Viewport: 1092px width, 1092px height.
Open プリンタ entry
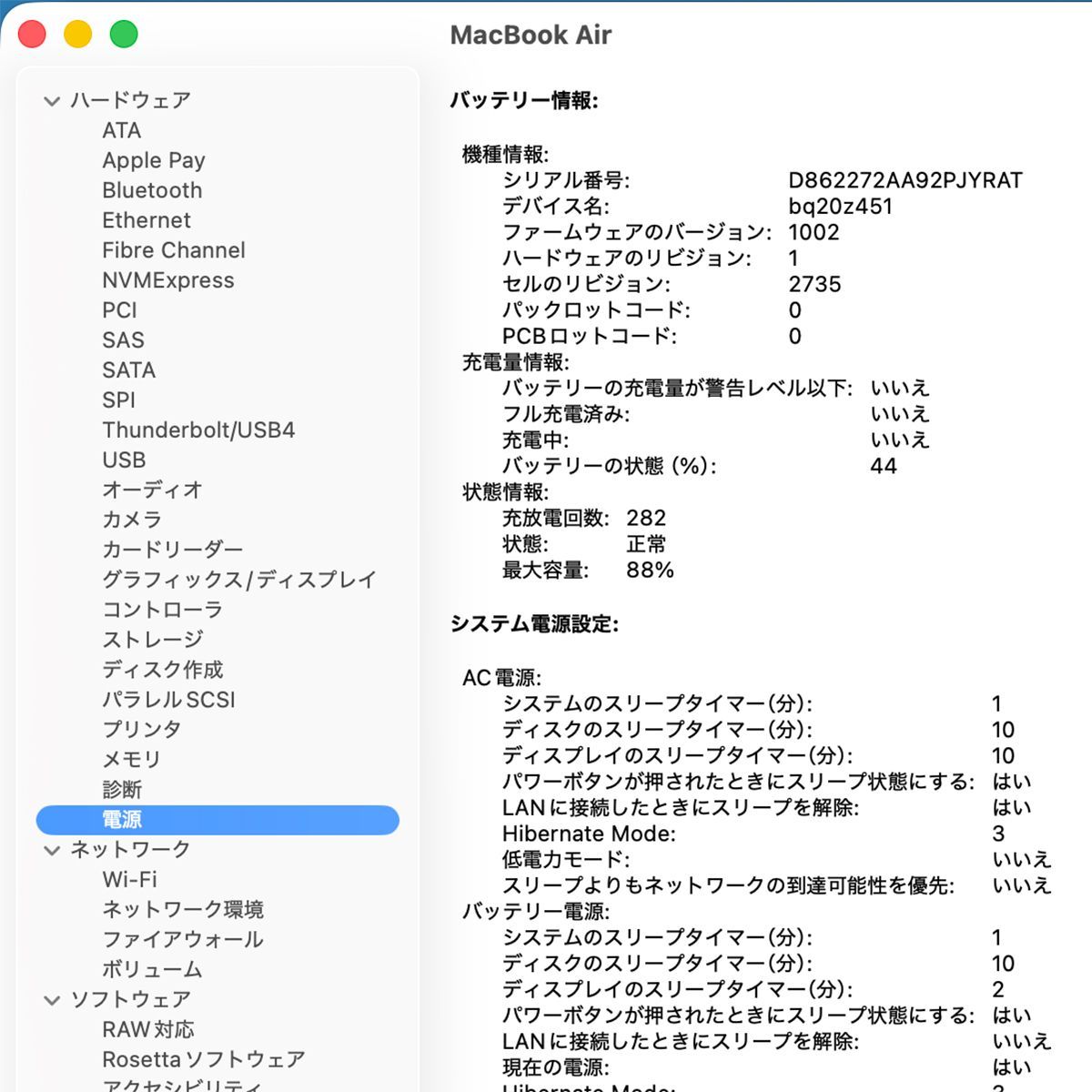coord(142,730)
